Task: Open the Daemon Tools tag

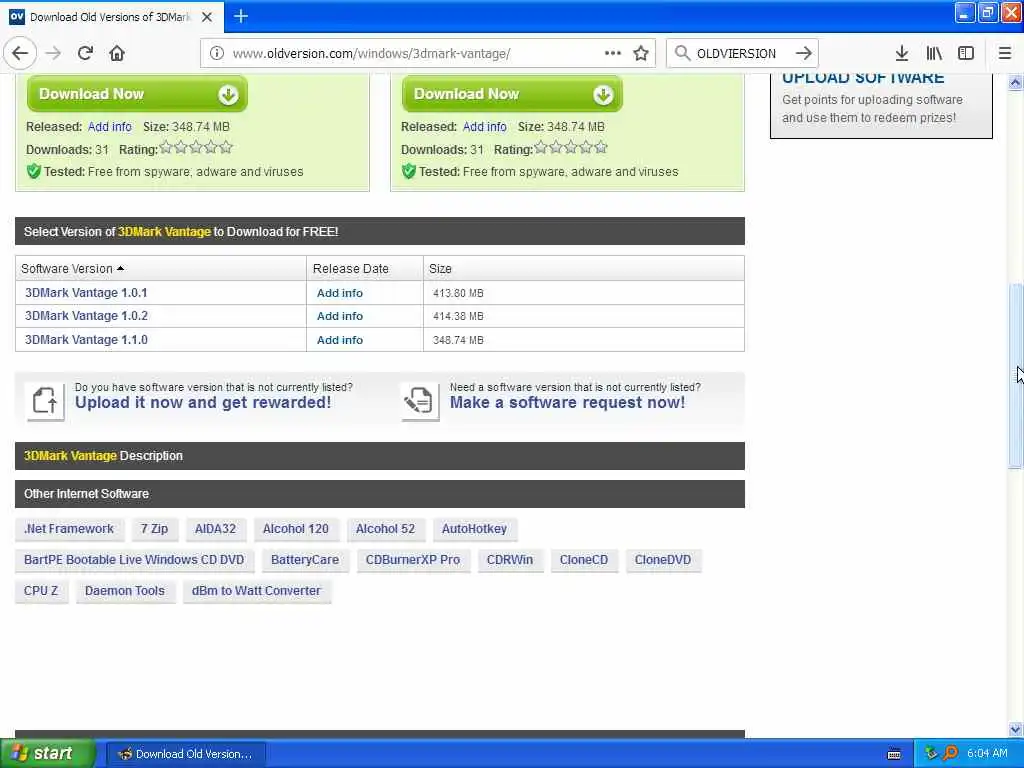Action: coord(125,591)
